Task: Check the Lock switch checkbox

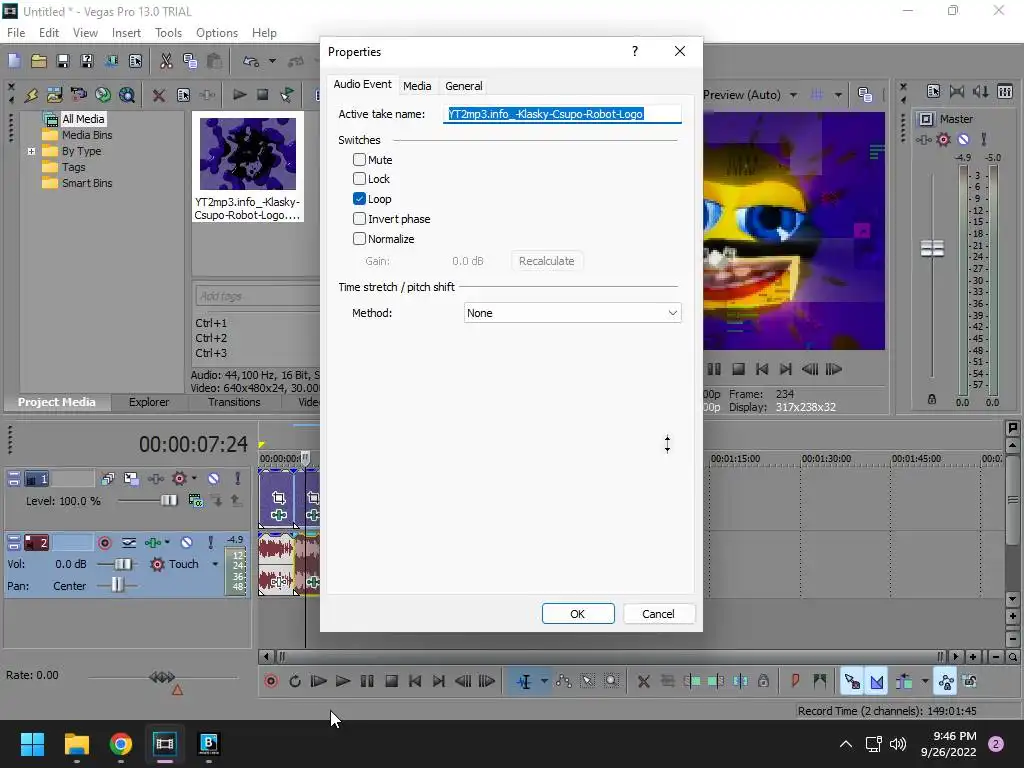Action: pyautogui.click(x=359, y=179)
